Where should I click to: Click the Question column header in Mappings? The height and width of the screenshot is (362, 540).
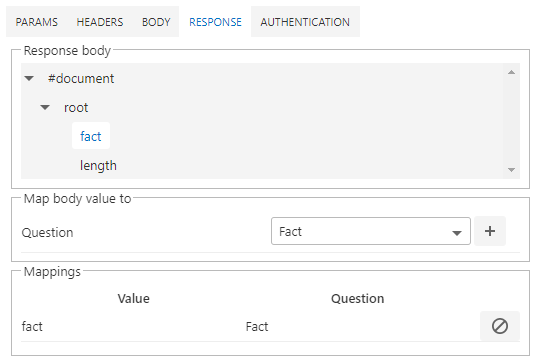point(357,298)
